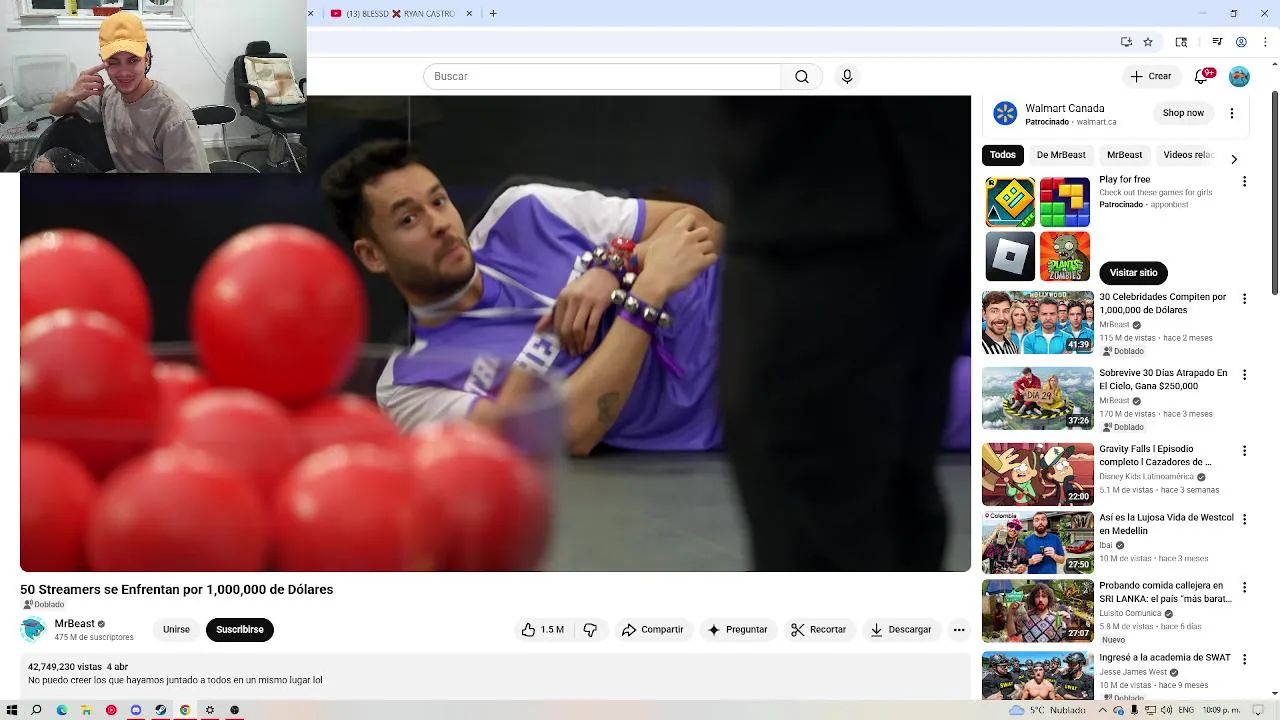Open the YouTube account avatar menu
Viewport: 1280px width, 720px height.
pos(1239,77)
